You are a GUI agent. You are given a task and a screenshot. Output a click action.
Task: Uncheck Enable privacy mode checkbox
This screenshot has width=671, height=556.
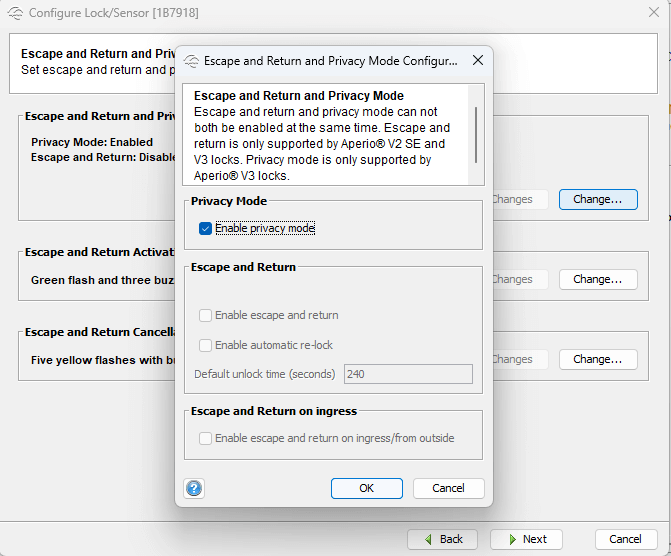coord(206,229)
